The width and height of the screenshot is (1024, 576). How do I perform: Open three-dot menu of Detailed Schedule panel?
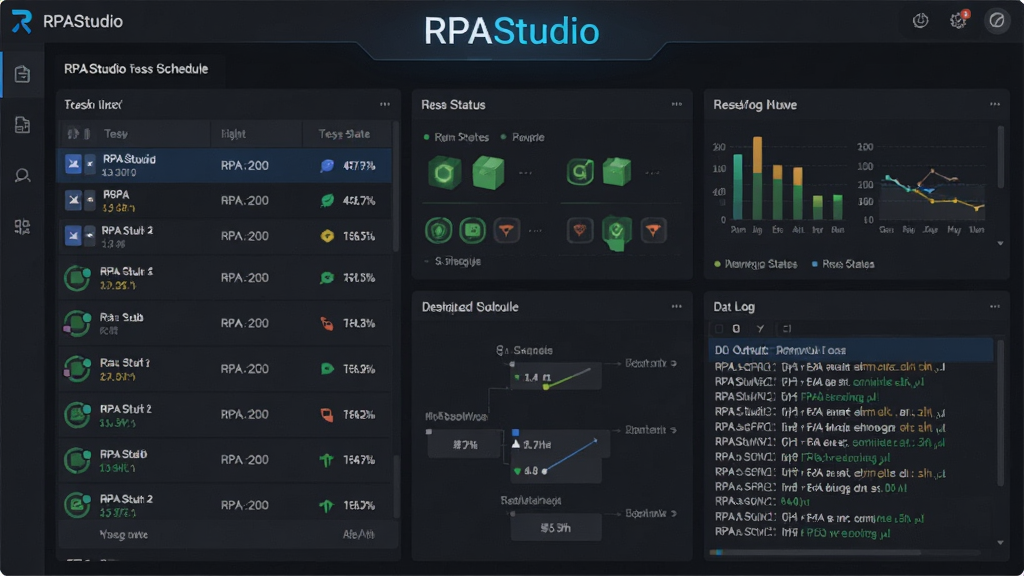pyautogui.click(x=677, y=306)
